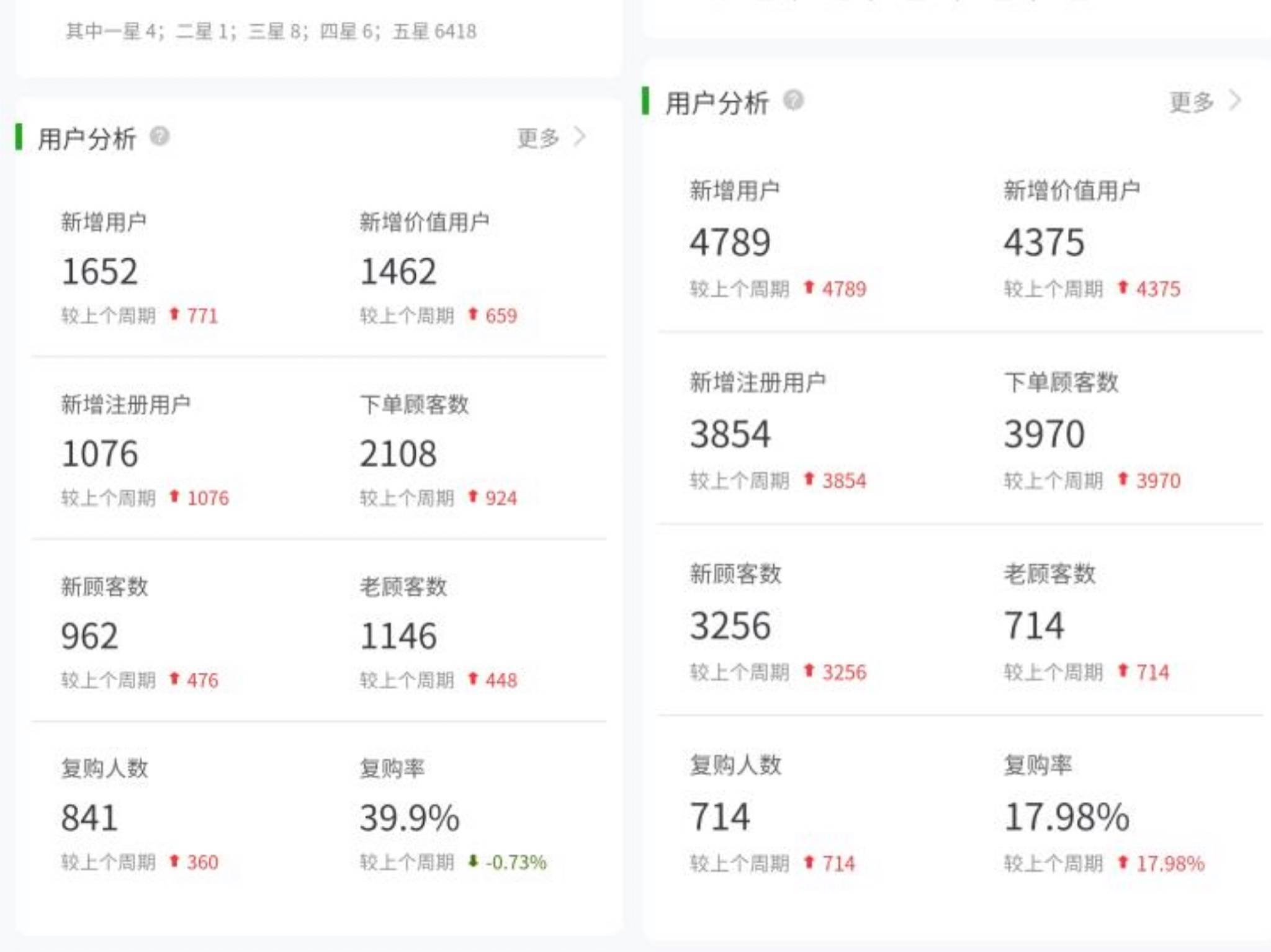The image size is (1271, 952).
Task: Click the large 新增价值用户 value 4375
Action: point(1044,242)
